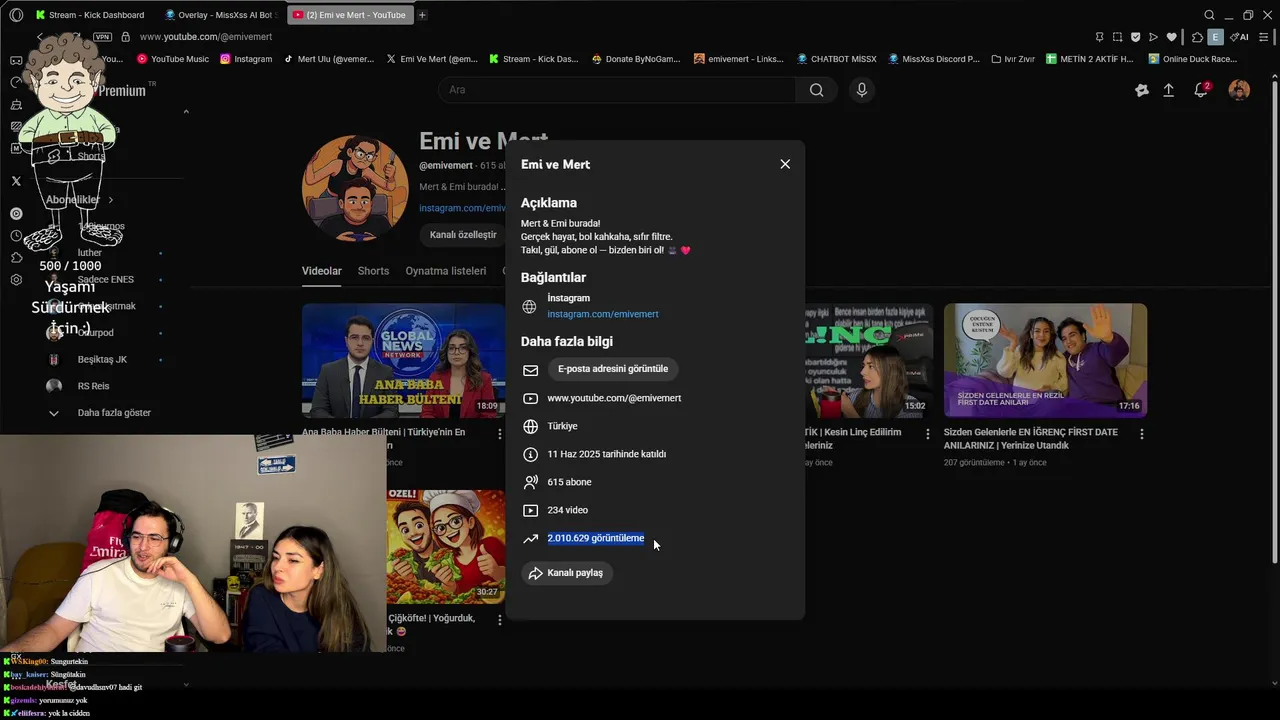Open Ana Baba Haber Bülteni video thumbnail
The width and height of the screenshot is (1280, 720).
coord(403,360)
